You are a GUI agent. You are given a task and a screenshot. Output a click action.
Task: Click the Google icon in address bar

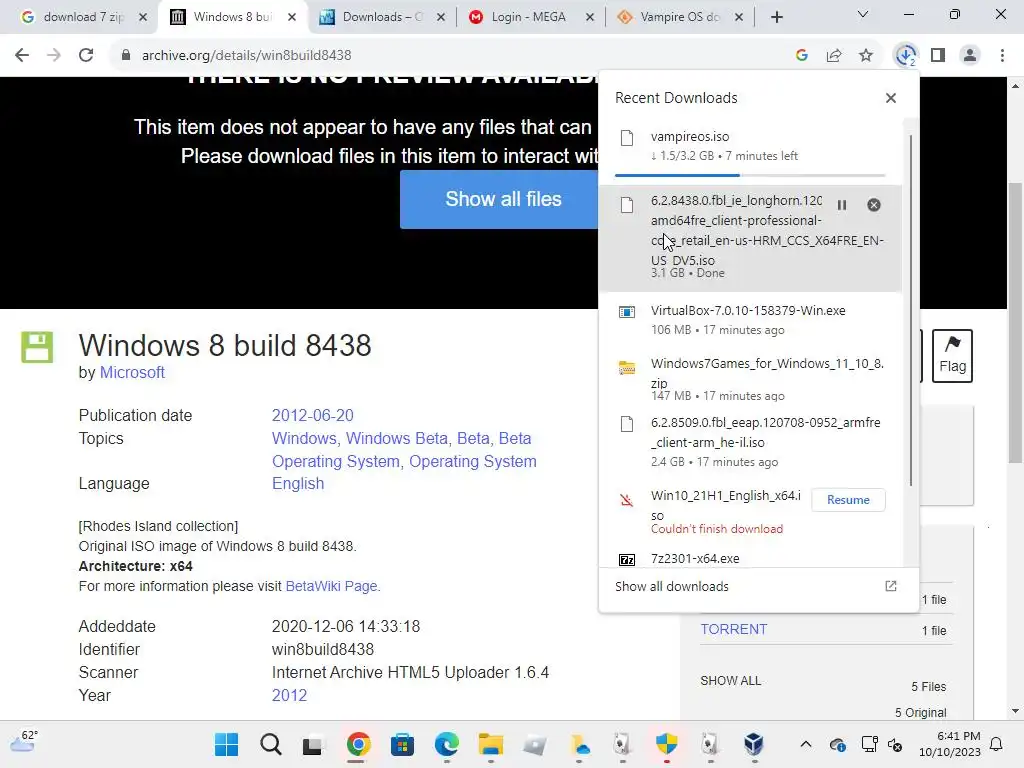point(802,56)
